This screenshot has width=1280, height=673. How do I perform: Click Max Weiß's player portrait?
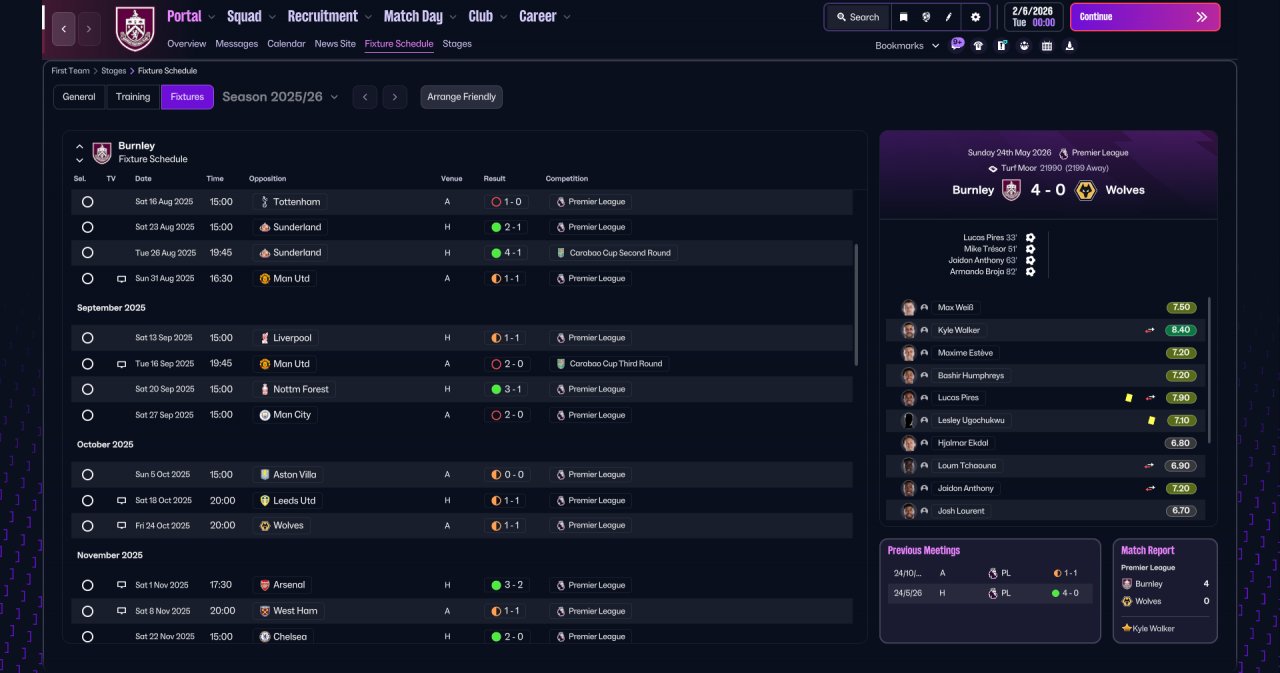point(909,308)
